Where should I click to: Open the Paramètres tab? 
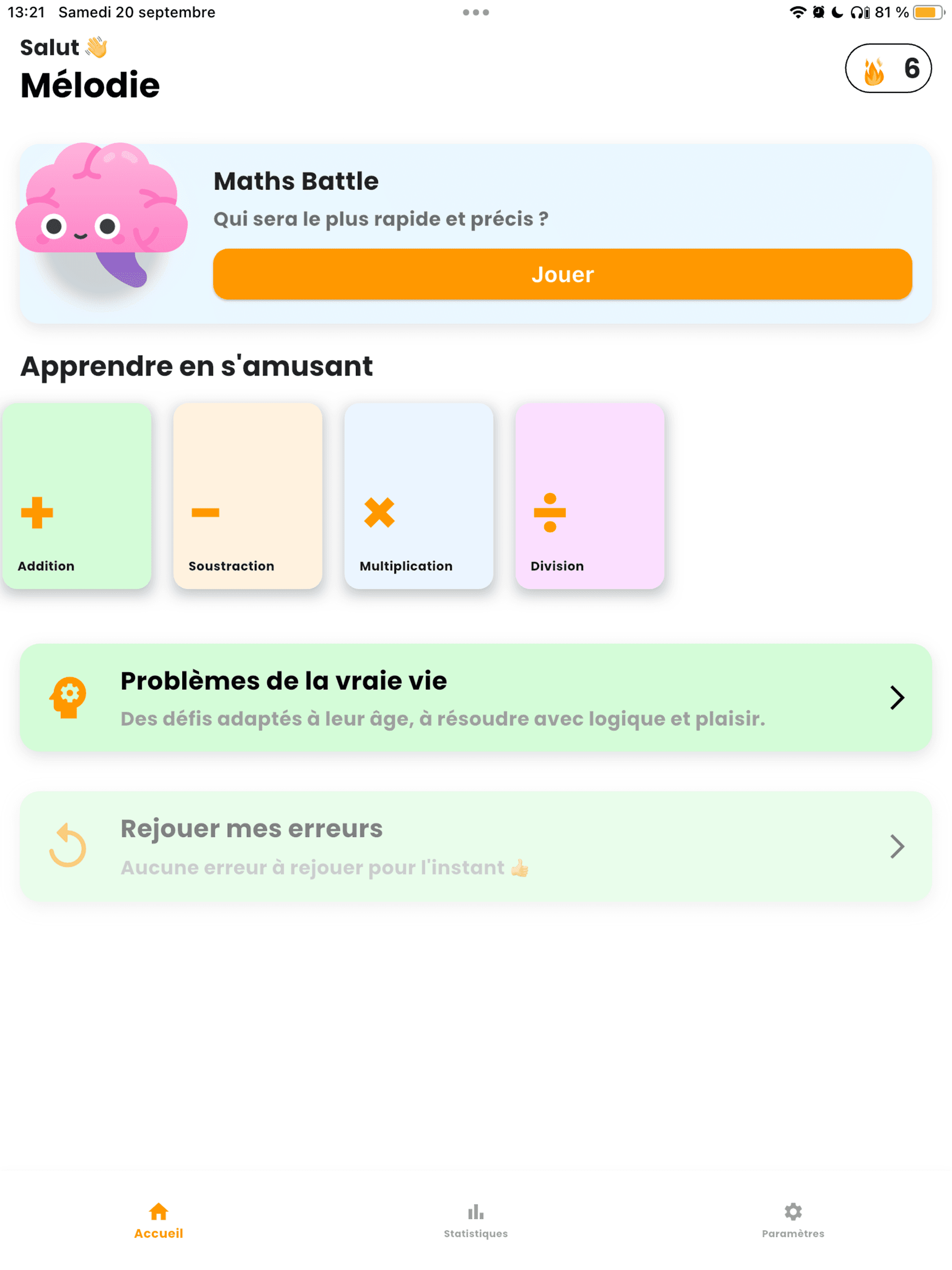click(793, 1221)
